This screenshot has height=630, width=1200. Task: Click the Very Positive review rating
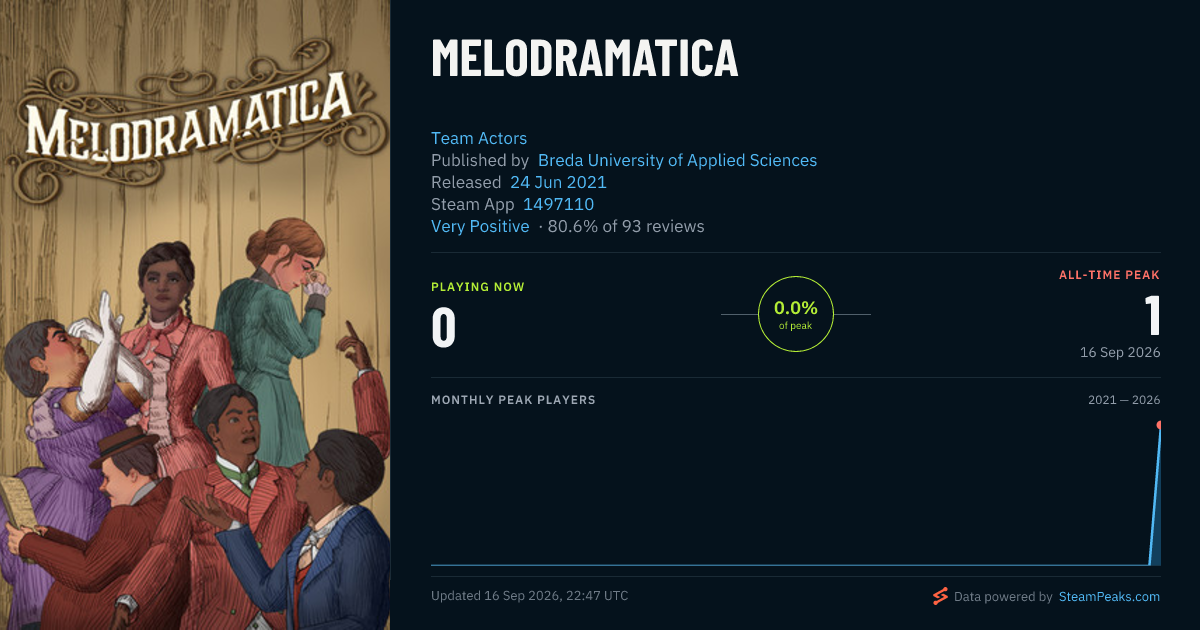[480, 226]
